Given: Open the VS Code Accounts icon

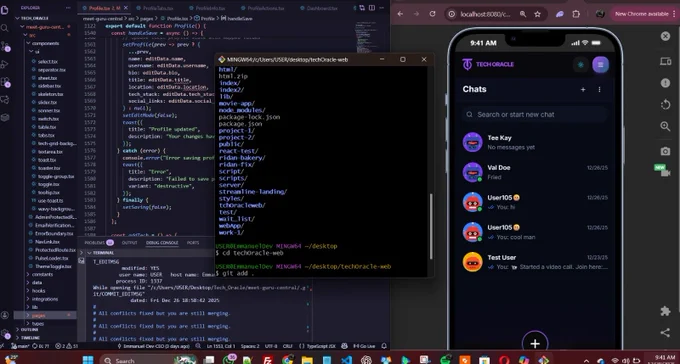Looking at the screenshot, I should click(5, 315).
